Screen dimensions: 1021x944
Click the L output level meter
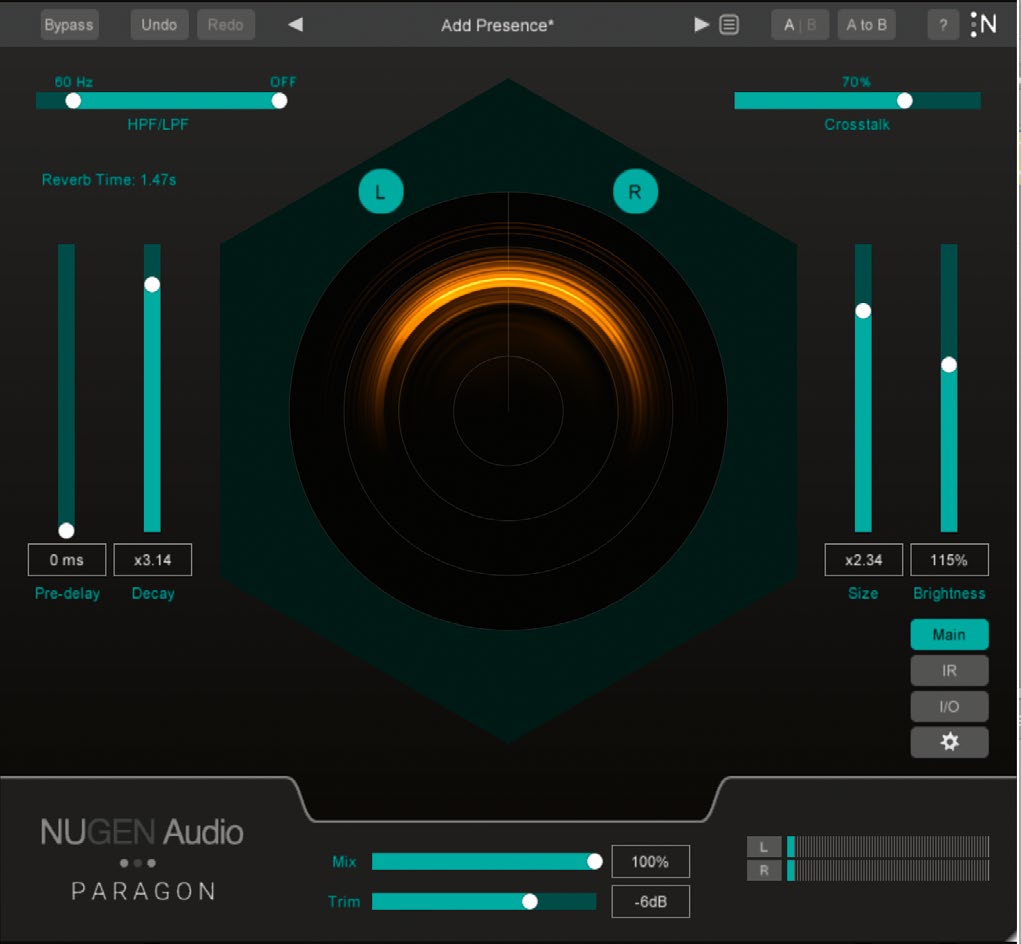click(x=888, y=847)
